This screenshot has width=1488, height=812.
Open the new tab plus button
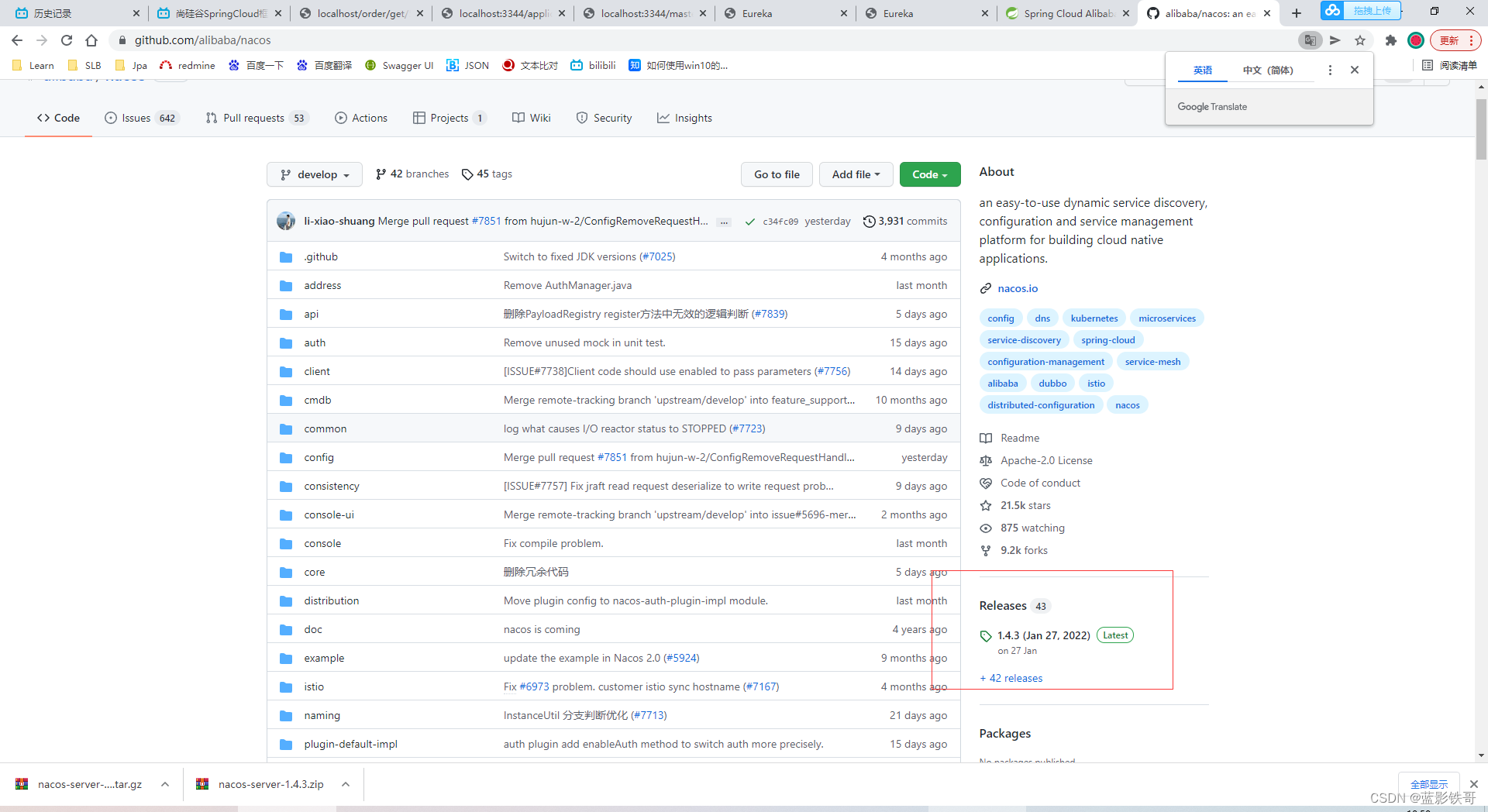(x=1297, y=13)
